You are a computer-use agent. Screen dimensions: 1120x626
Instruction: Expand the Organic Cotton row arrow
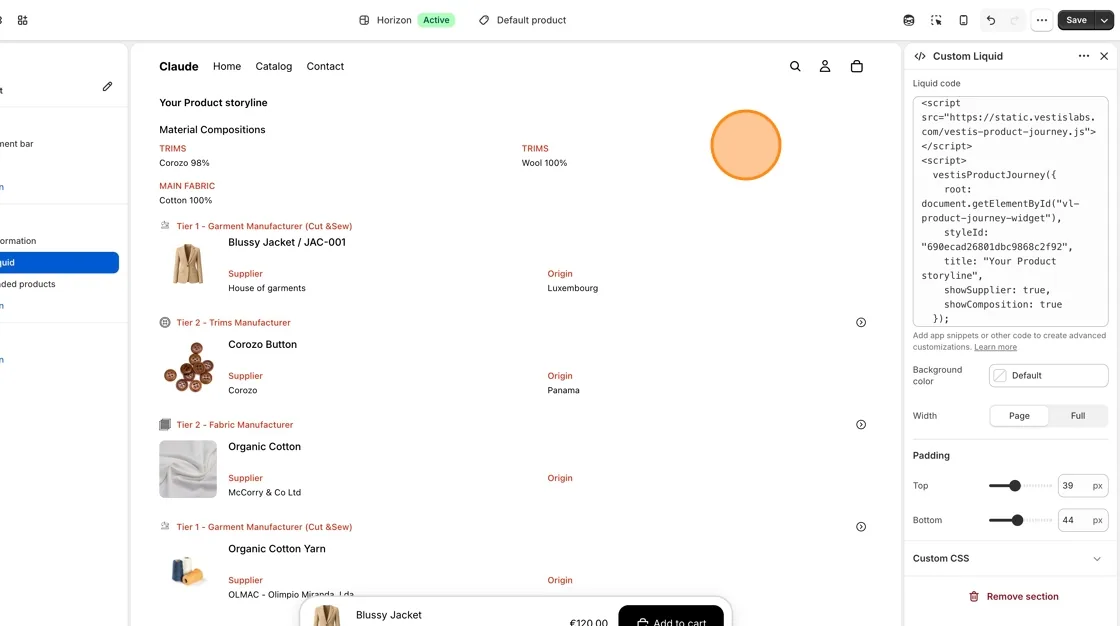point(861,424)
